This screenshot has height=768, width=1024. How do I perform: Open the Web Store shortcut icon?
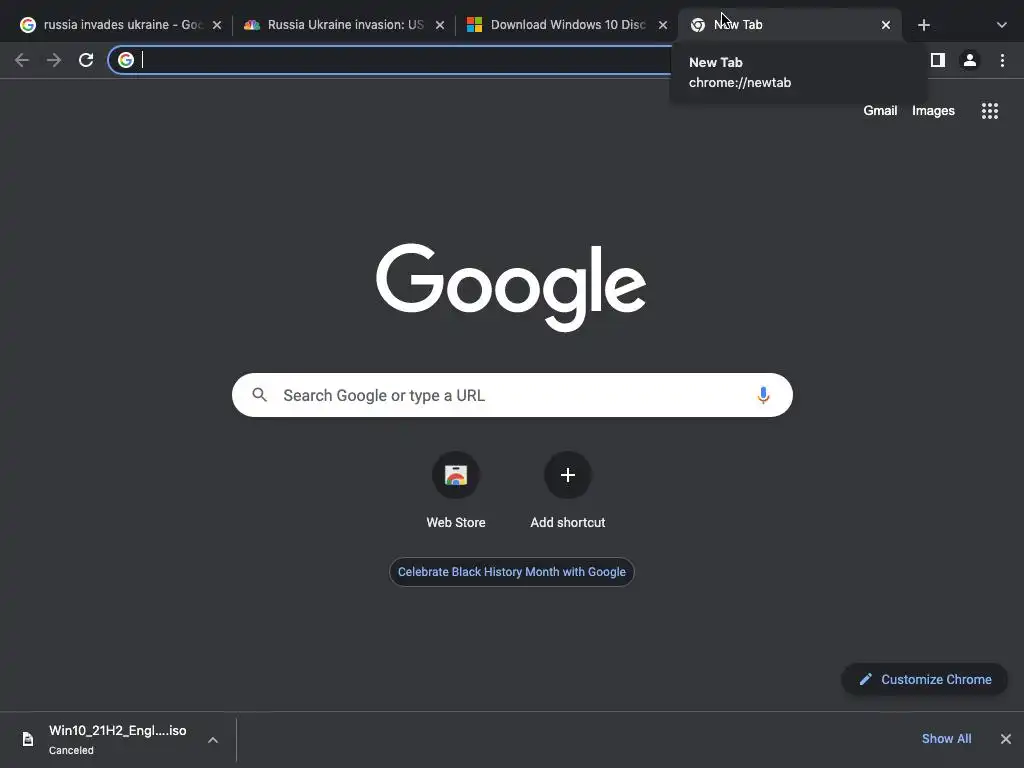pos(456,475)
